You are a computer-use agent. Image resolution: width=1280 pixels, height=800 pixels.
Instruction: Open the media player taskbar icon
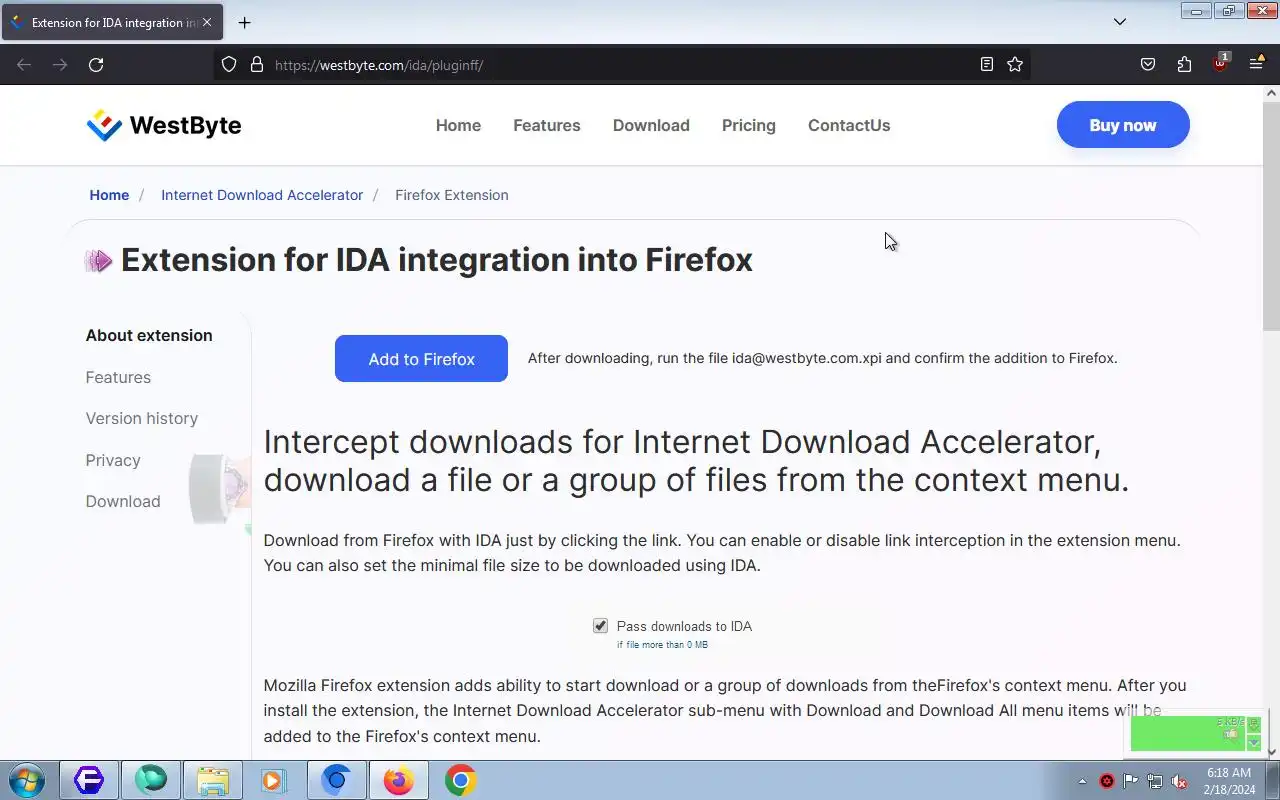pyautogui.click(x=273, y=780)
